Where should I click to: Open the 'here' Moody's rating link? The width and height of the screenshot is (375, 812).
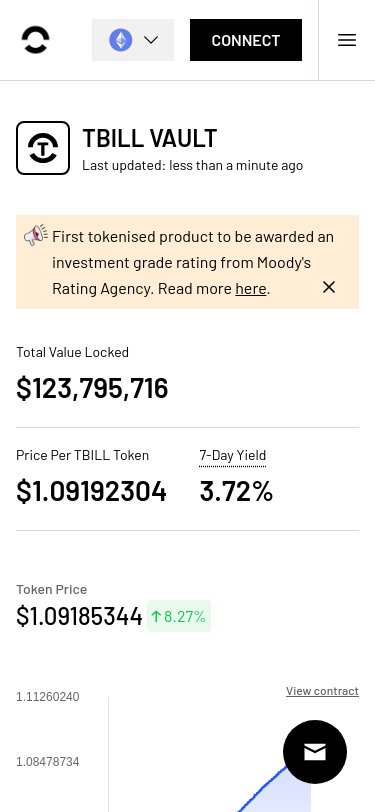pyautogui.click(x=251, y=288)
